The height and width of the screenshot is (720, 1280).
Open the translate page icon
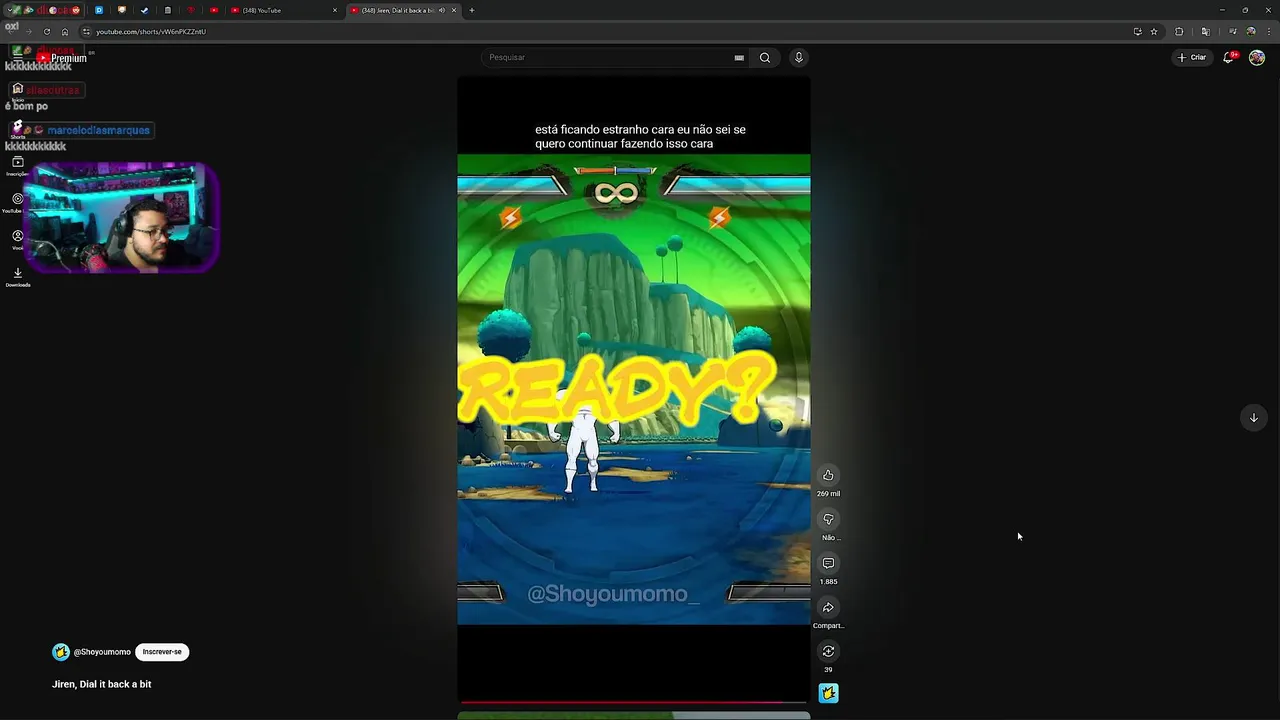[1205, 31]
